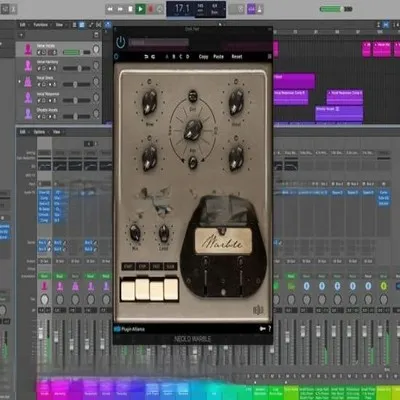Screen dimensions: 400x400
Task: Click the Paste button in plugin toolbar
Action: [218, 57]
